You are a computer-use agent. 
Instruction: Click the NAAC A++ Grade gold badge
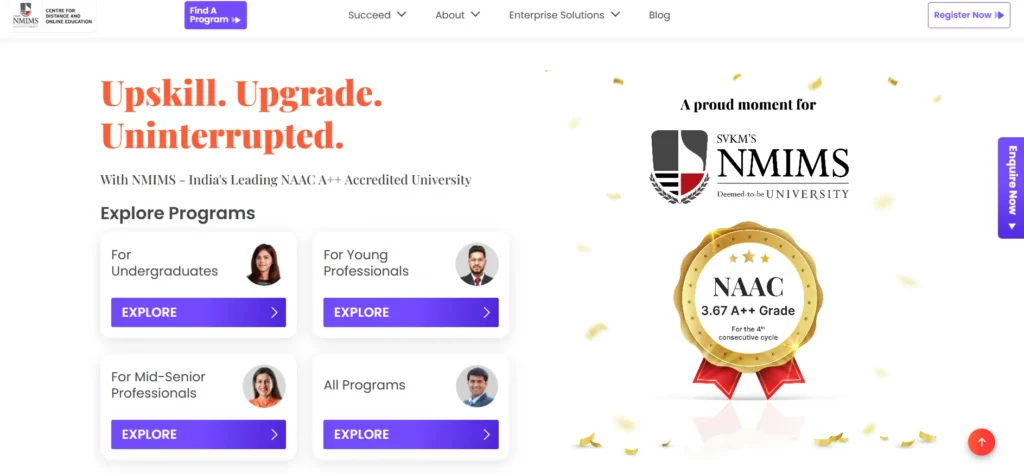pos(748,310)
